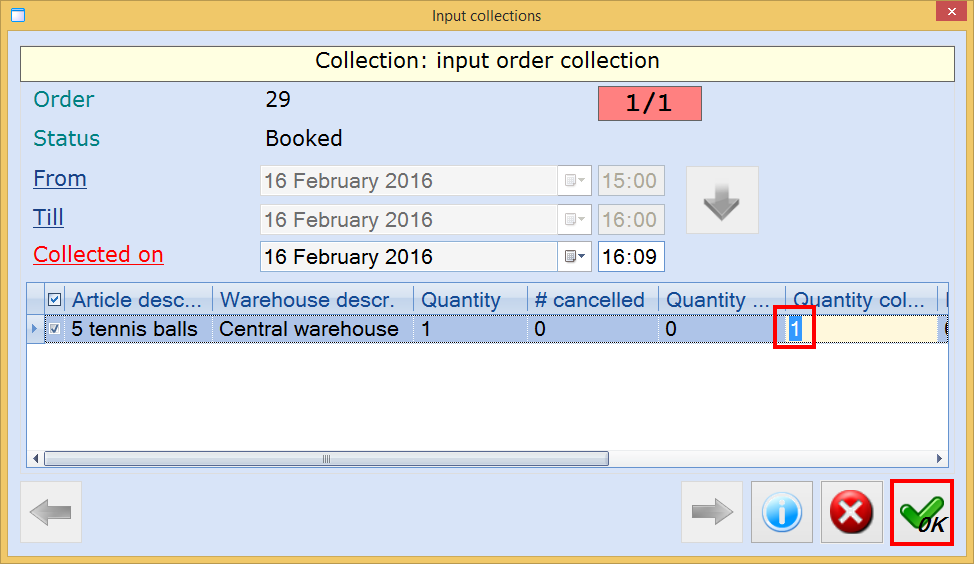This screenshot has height=564, width=974.
Task: Open the Collected on date picker dropdown
Action: (x=574, y=257)
